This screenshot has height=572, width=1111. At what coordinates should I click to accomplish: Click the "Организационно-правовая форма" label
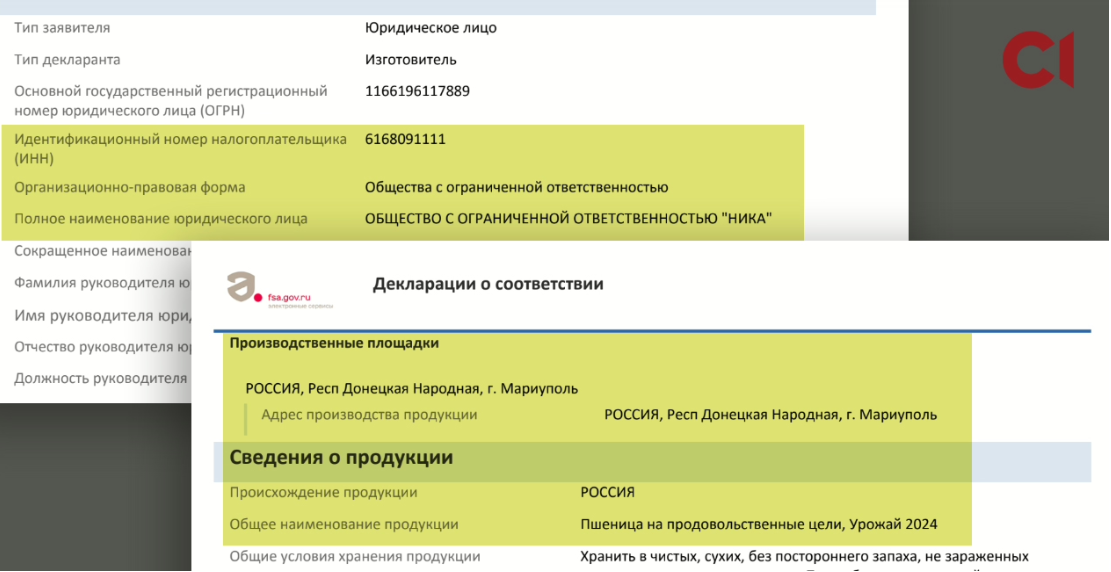pyautogui.click(x=129, y=188)
